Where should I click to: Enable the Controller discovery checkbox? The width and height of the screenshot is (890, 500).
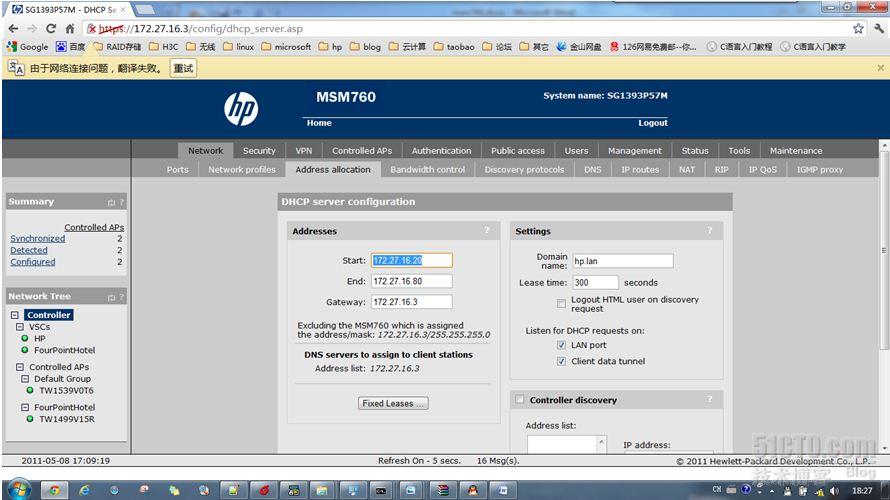coord(519,400)
